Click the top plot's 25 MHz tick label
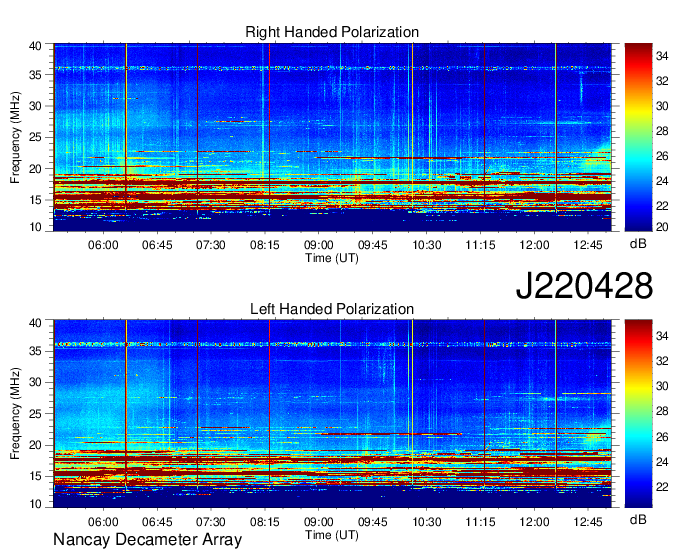680x552 pixels. click(35, 137)
